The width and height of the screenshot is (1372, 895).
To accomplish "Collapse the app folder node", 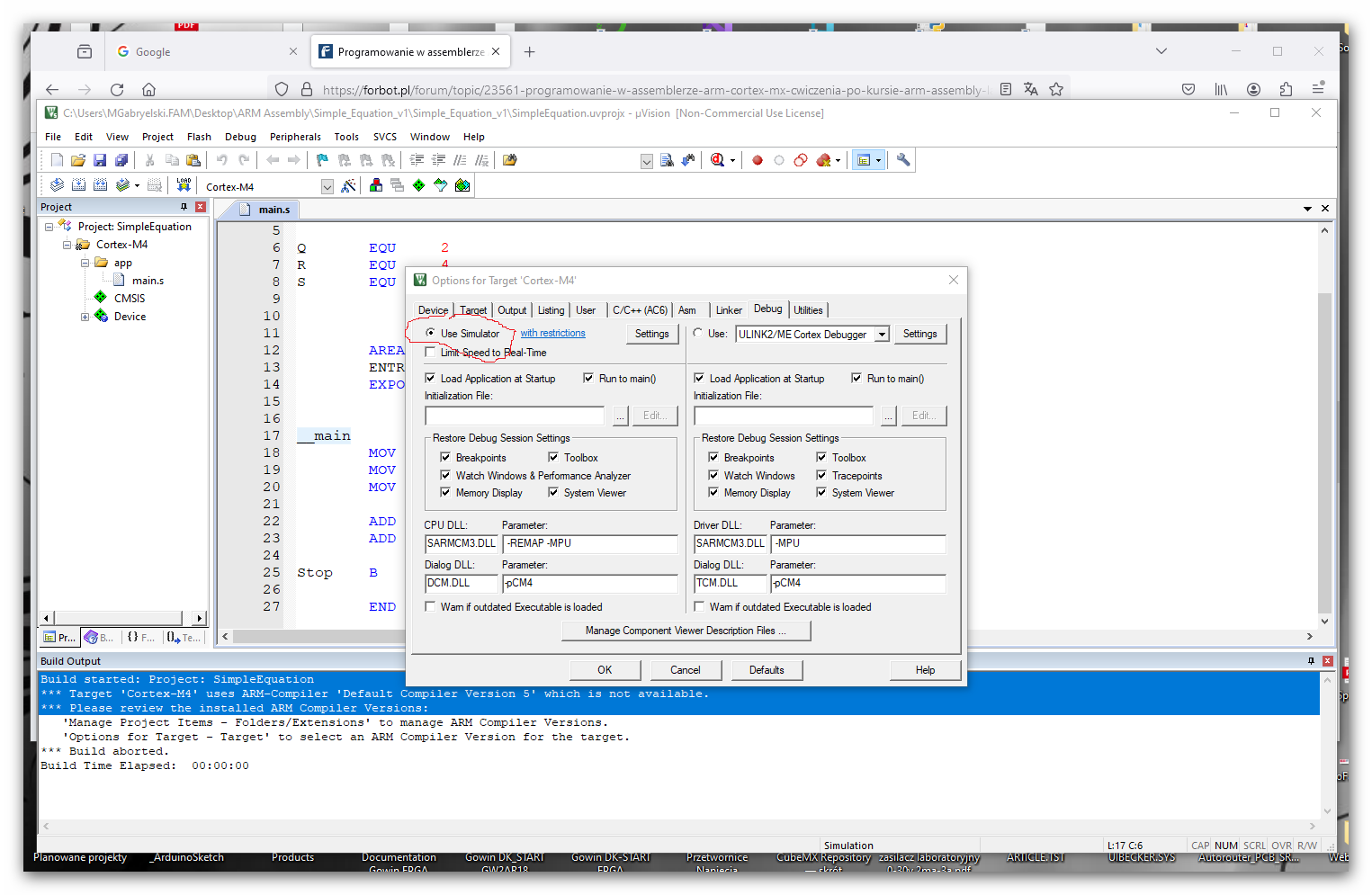I will [x=85, y=263].
